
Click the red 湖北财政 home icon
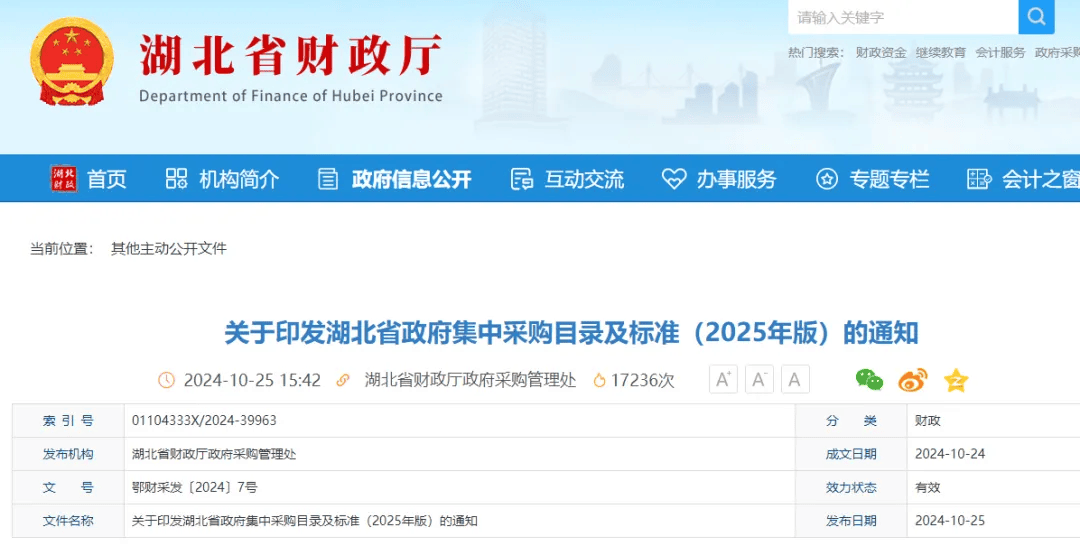(x=64, y=178)
